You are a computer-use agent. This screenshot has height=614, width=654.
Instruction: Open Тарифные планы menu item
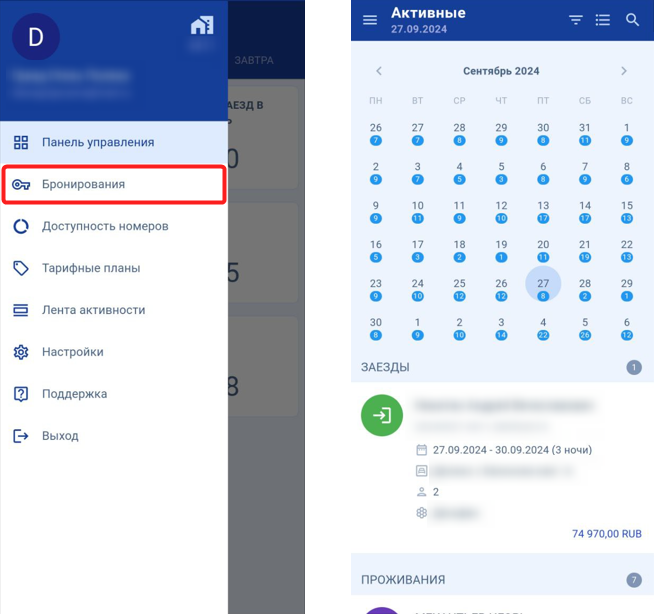coord(114,268)
